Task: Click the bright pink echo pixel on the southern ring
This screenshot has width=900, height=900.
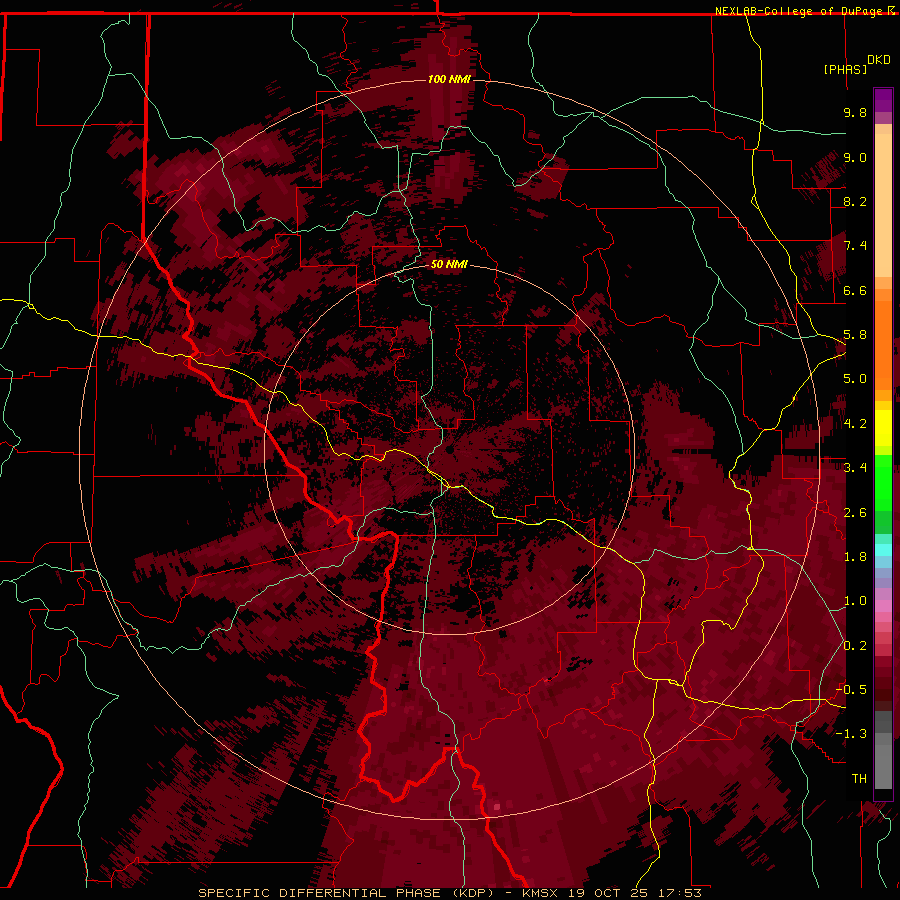Action: 496,806
